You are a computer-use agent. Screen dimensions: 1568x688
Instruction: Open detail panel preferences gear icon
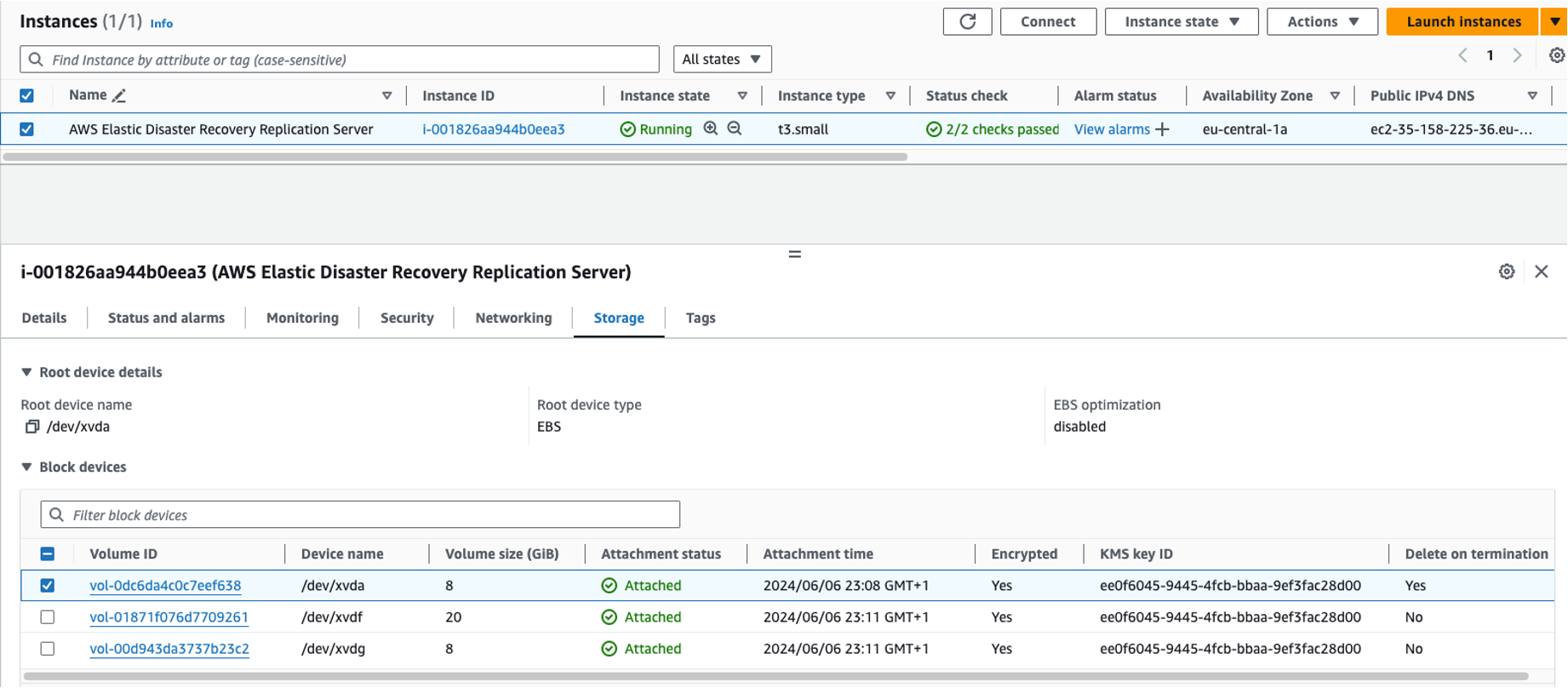[x=1507, y=272]
